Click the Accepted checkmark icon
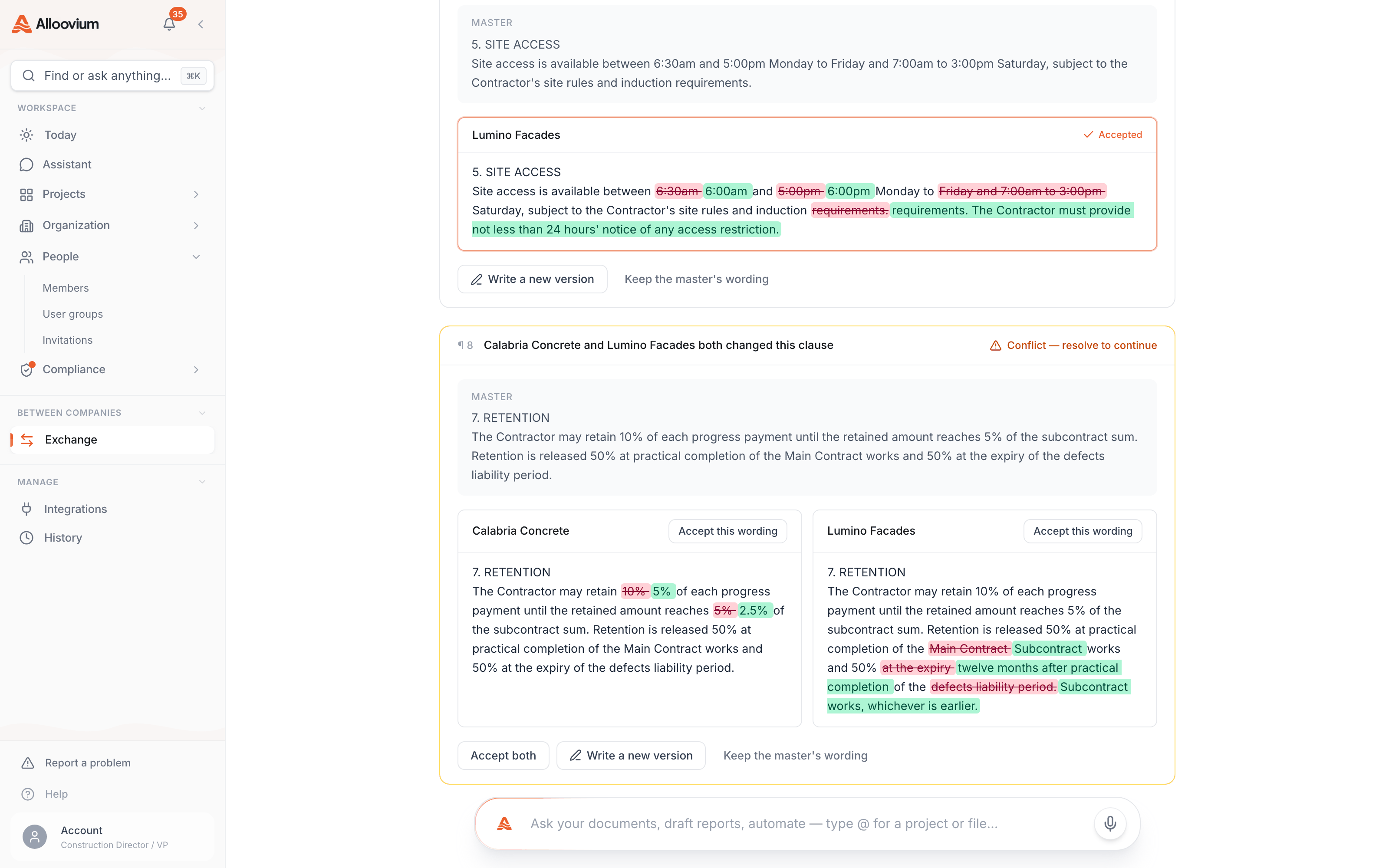The width and height of the screenshot is (1389, 868). [x=1088, y=135]
